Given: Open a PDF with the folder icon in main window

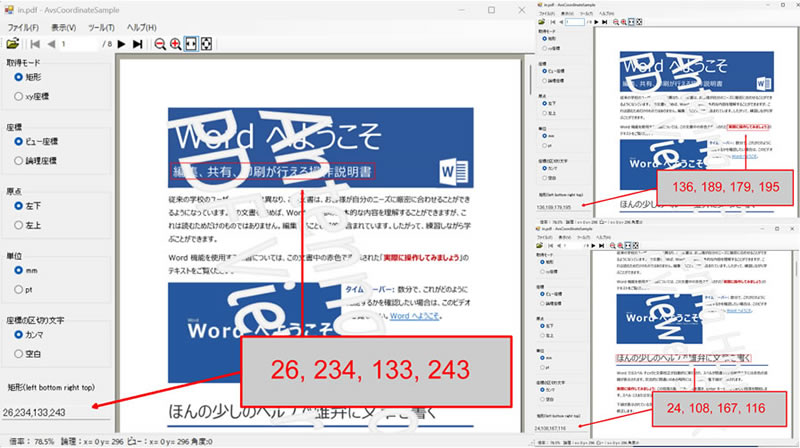Looking at the screenshot, I should pos(13,44).
